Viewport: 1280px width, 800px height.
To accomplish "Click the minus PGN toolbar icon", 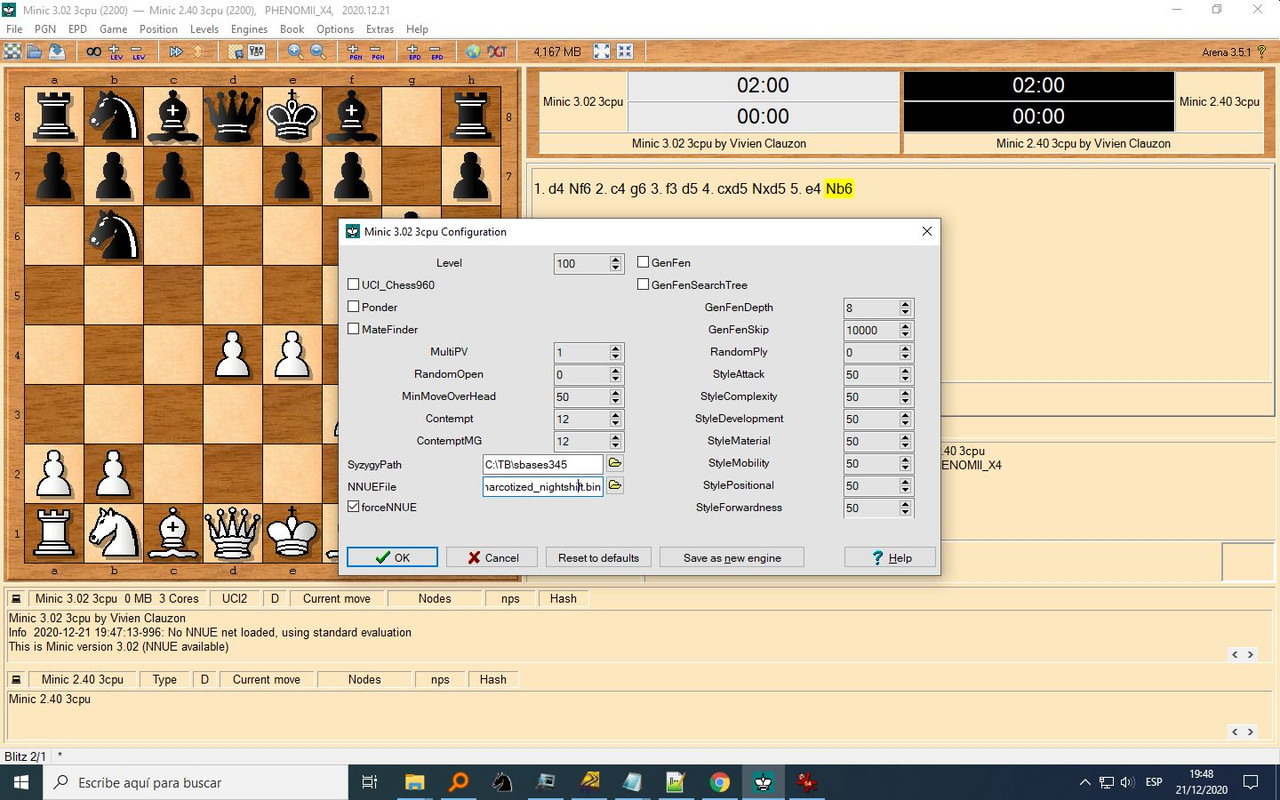I will click(377, 51).
